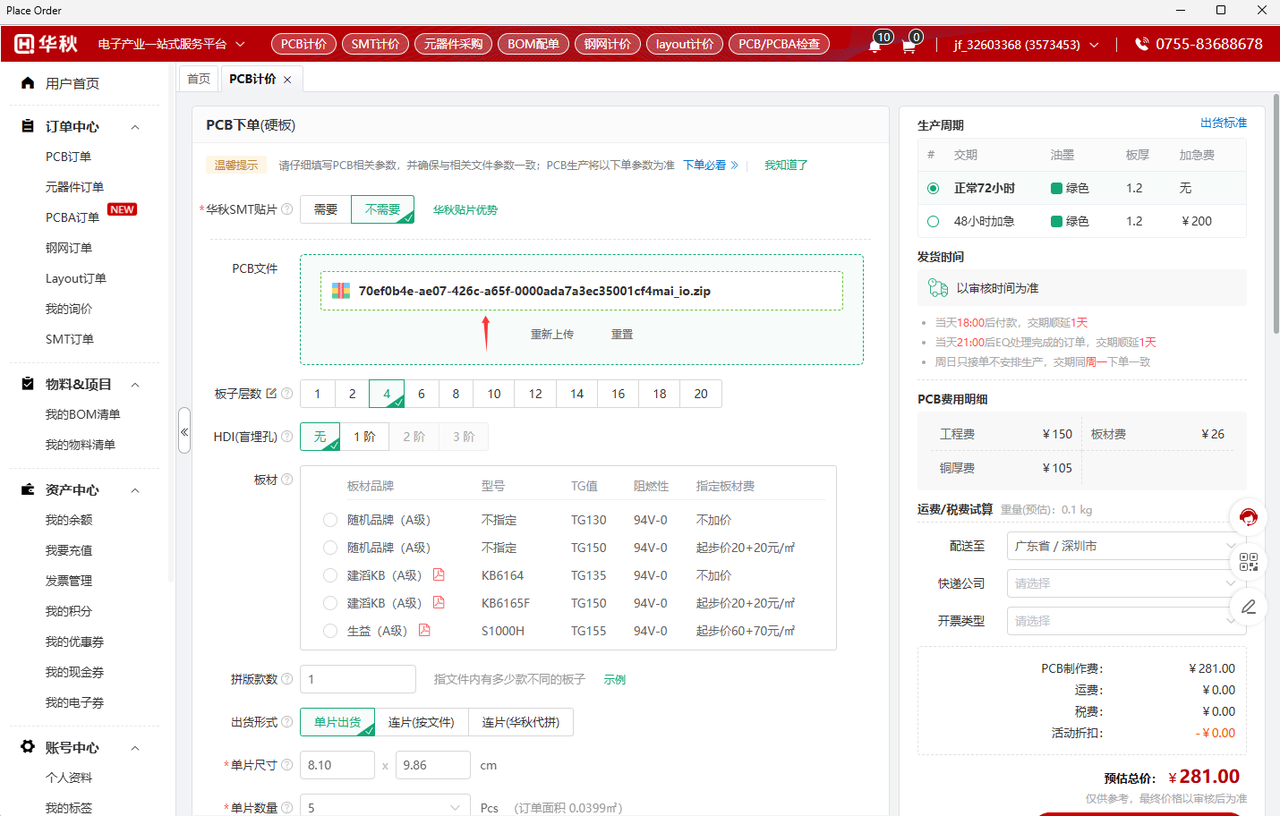Choose 随机品牌 TG130 material option
1280x816 pixels.
click(330, 520)
